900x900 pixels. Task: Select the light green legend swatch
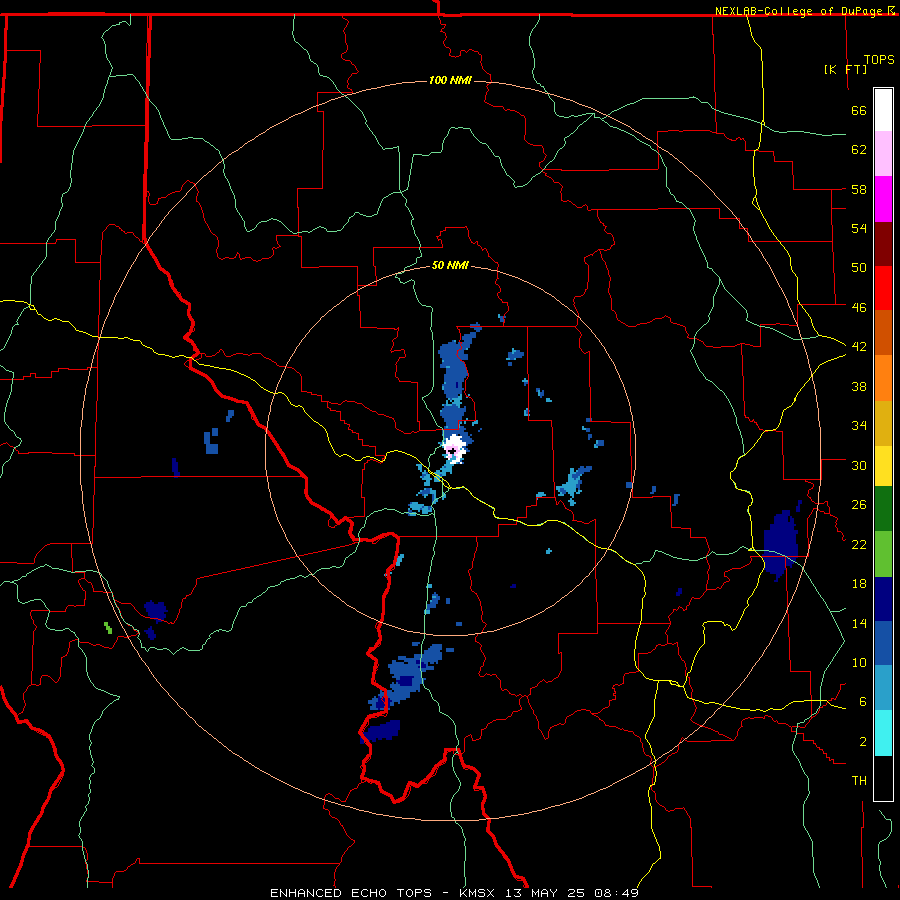[883, 553]
